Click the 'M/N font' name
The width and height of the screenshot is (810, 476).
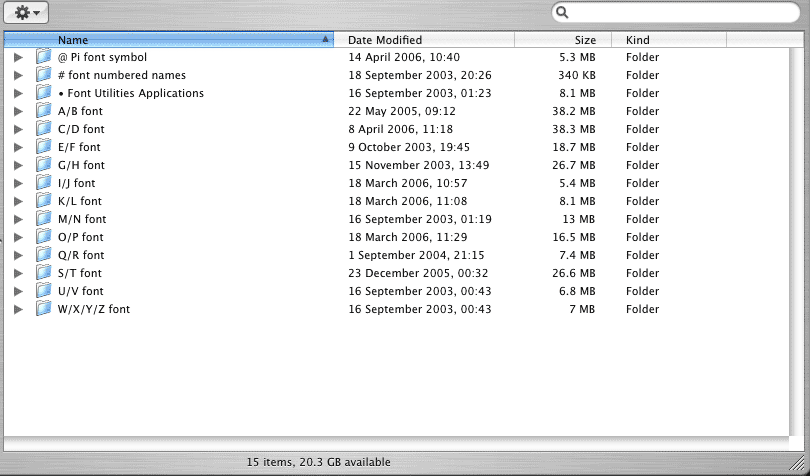pyautogui.click(x=82, y=219)
